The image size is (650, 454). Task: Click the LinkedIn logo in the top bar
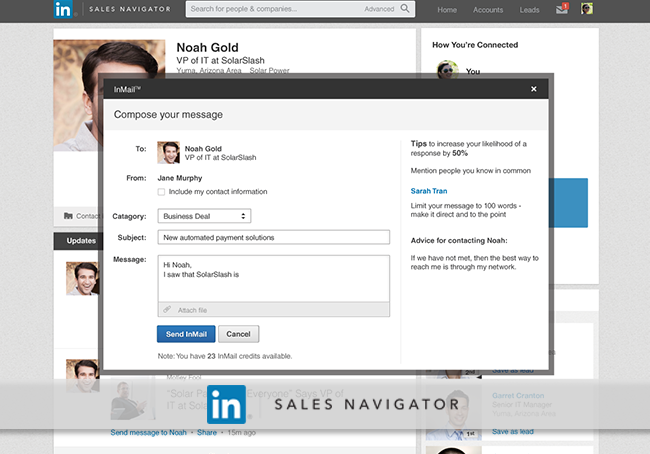coord(64,10)
